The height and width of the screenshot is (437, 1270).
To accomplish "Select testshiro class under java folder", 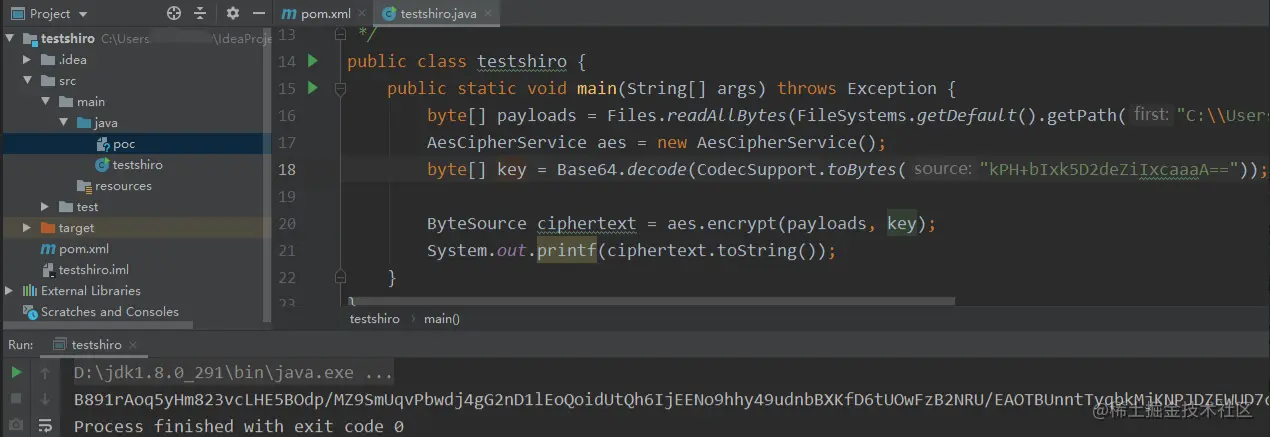I will pos(127,165).
